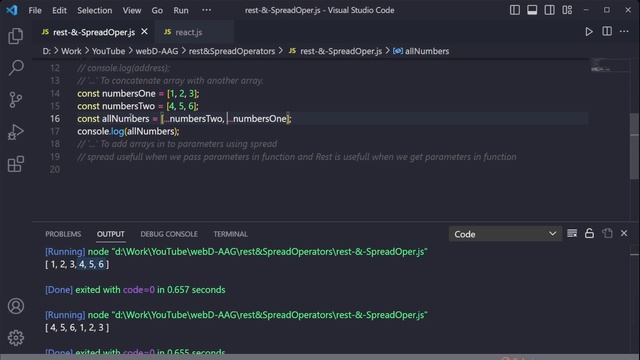Open editor More Actions ellipsis
The width and height of the screenshot is (640, 360).
click(624, 31)
